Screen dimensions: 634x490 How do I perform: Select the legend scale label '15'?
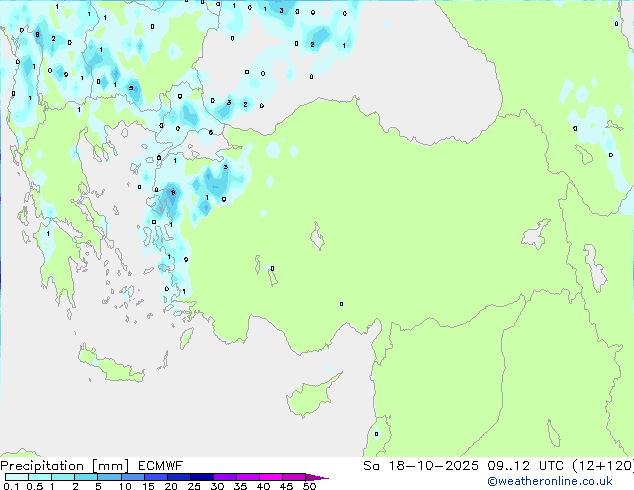(148, 486)
